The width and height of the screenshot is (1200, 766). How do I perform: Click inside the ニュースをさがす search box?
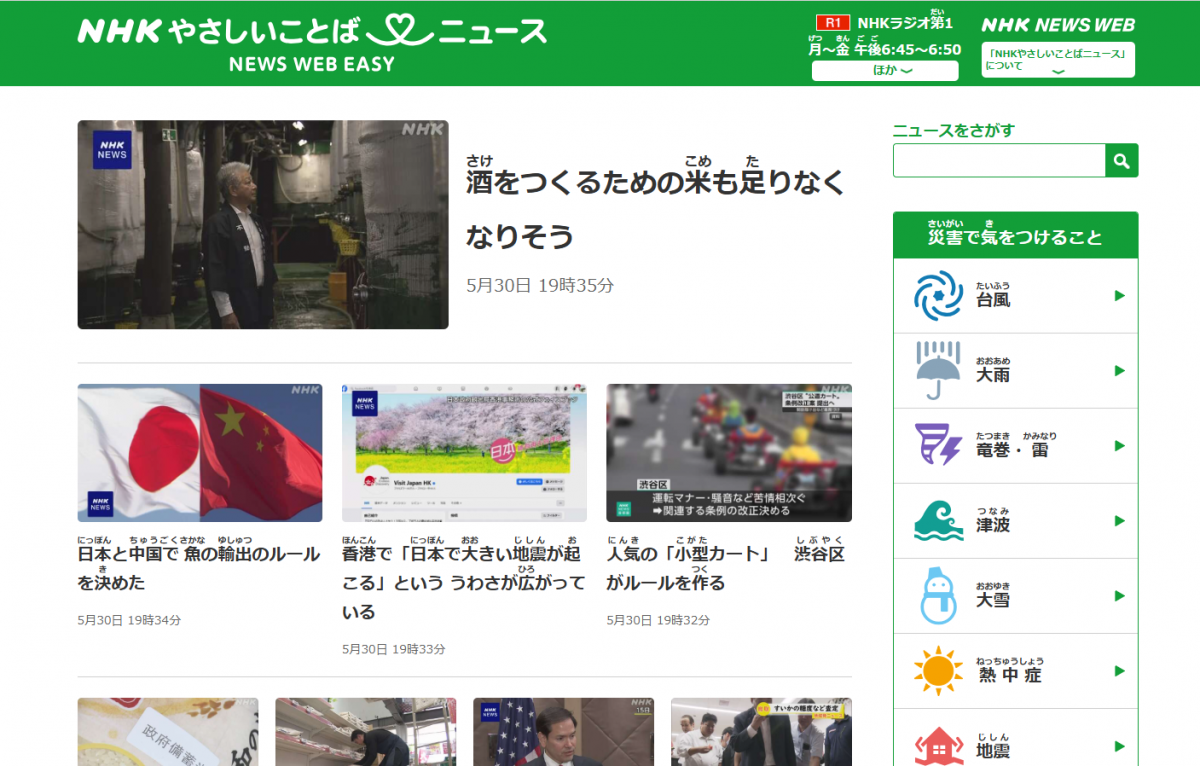point(998,160)
